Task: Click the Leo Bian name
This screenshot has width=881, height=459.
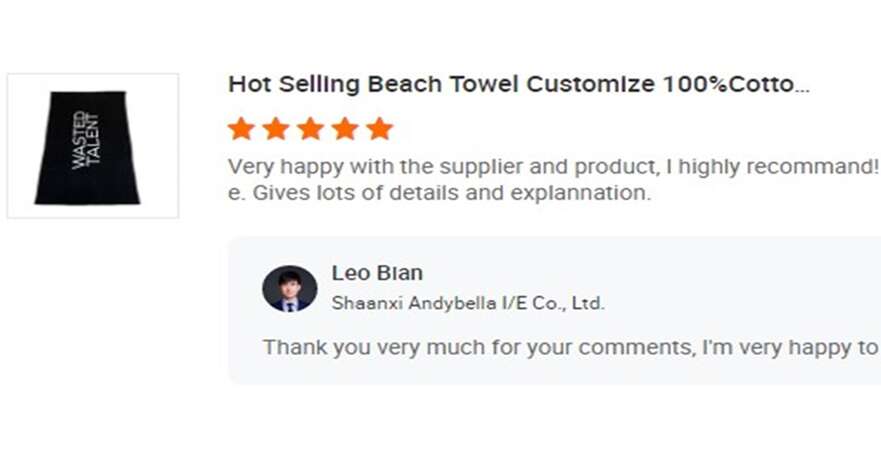Action: click(x=377, y=273)
